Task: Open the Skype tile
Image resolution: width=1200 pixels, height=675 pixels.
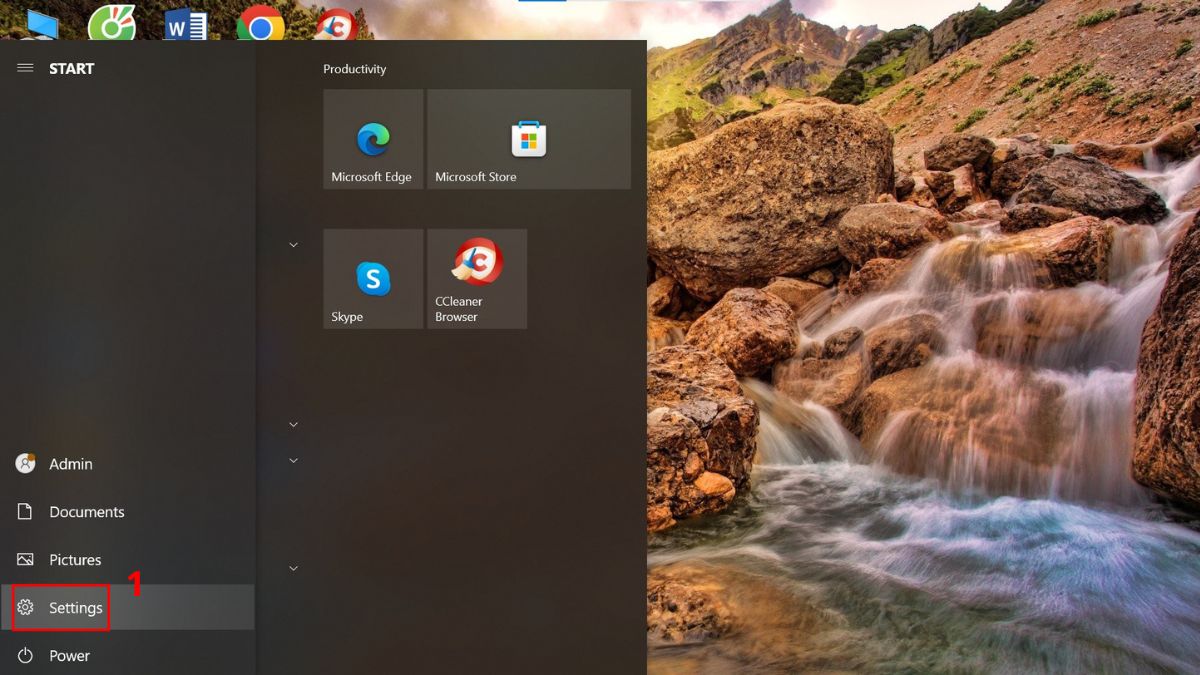Action: [373, 279]
